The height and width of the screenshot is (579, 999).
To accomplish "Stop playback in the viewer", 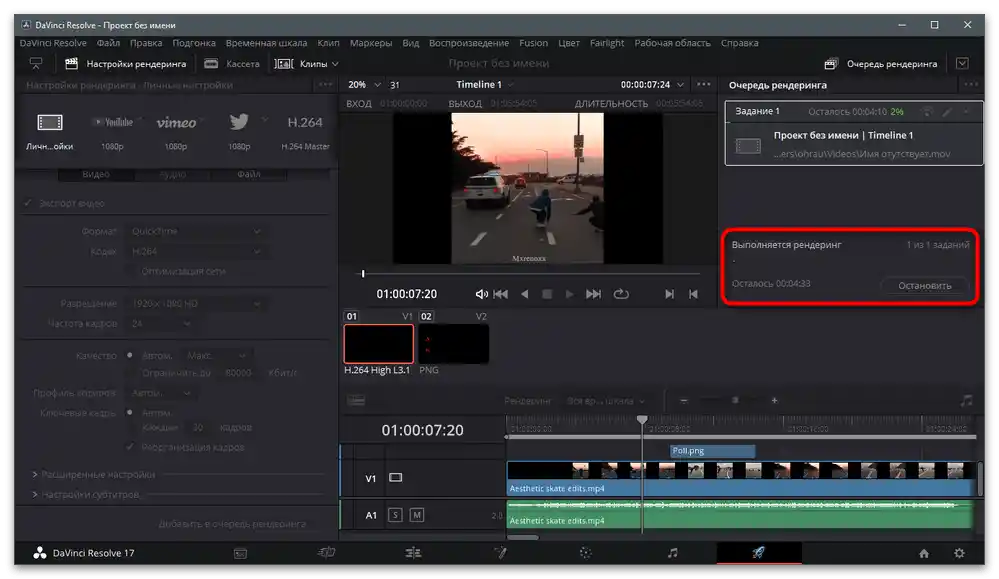I will click(547, 294).
